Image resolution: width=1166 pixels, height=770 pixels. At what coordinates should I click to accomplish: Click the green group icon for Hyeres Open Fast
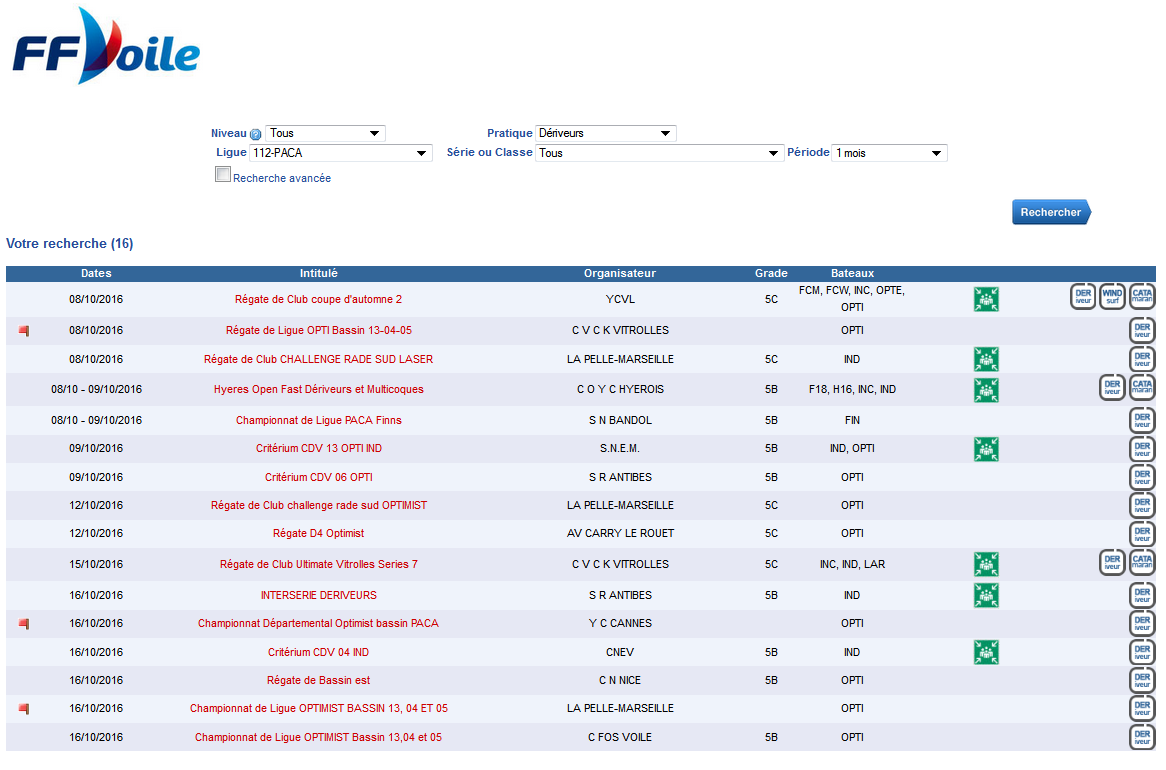coord(986,390)
